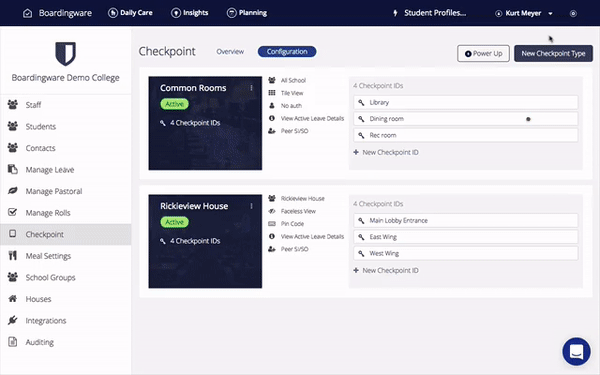Open Manage Leave from sidebar
Viewport: 600px width, 375px height.
tap(66, 170)
